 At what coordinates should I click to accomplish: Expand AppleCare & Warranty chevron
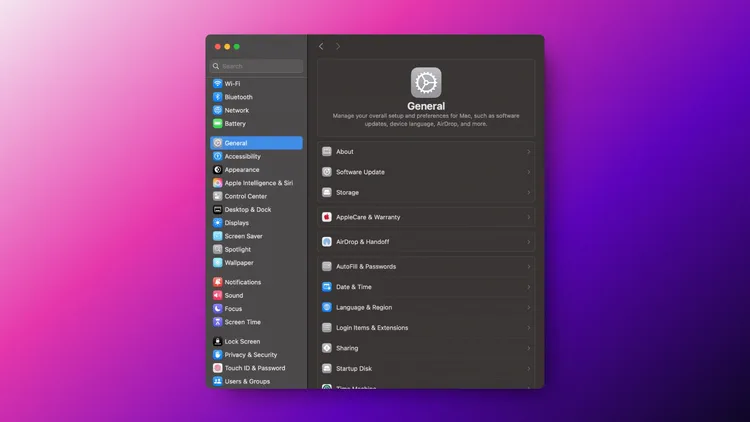529,217
